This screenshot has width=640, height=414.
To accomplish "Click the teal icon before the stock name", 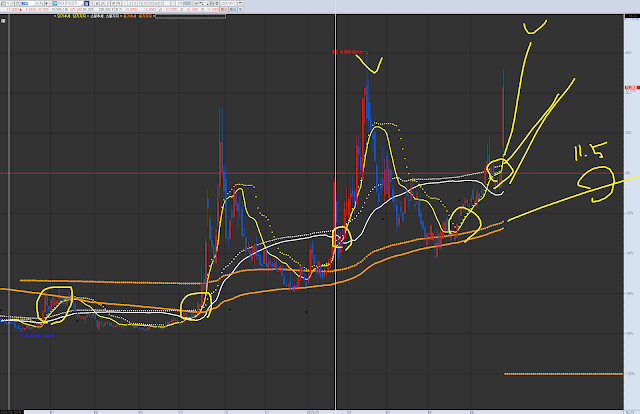I will tap(55, 3).
